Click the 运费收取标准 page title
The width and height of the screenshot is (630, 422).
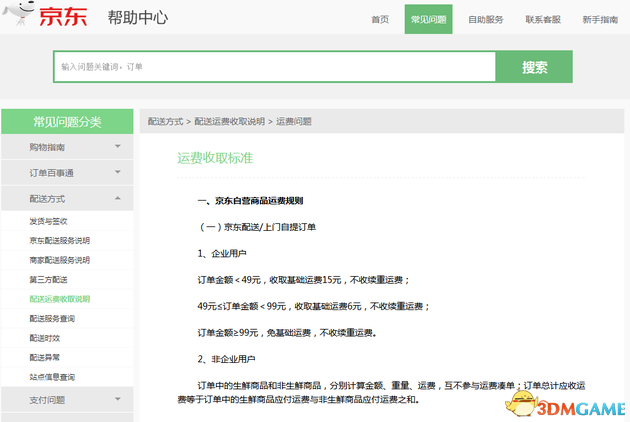click(x=215, y=158)
